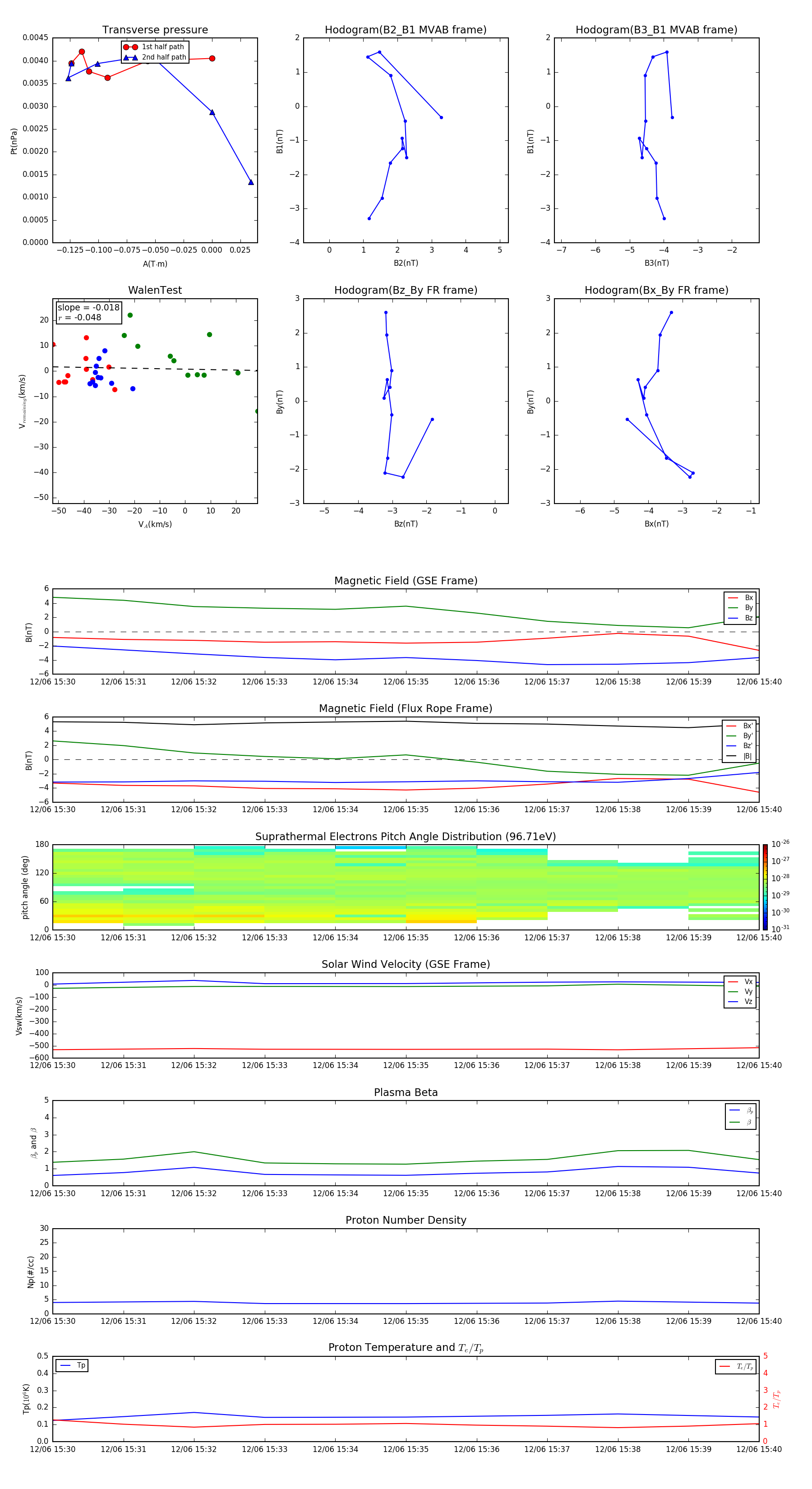The image size is (812, 1489).
Task: Select the "1st half path" legend entry
Action: [154, 47]
